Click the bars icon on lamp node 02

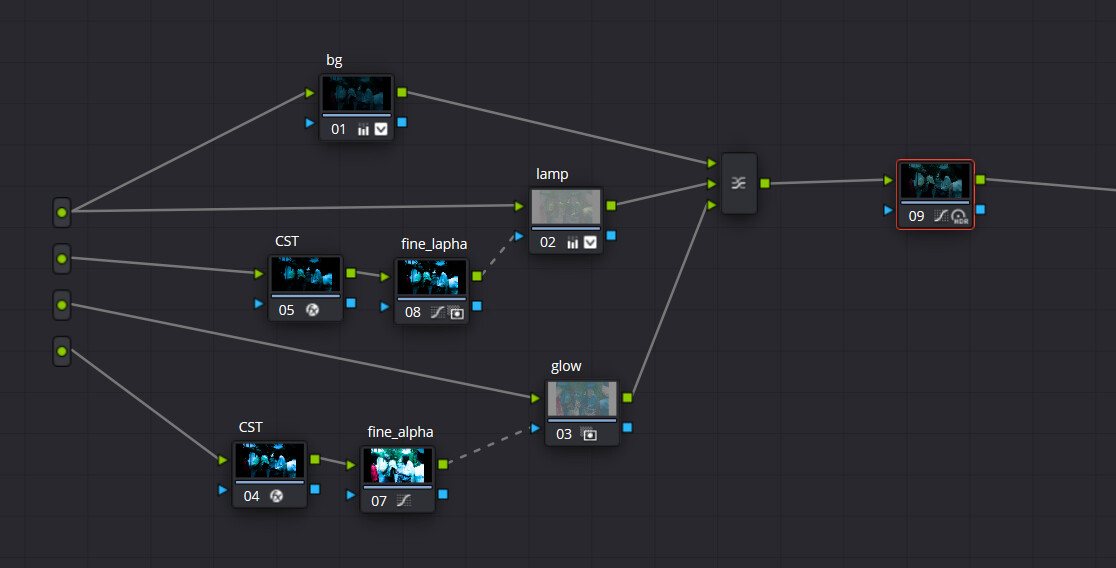pyautogui.click(x=573, y=242)
